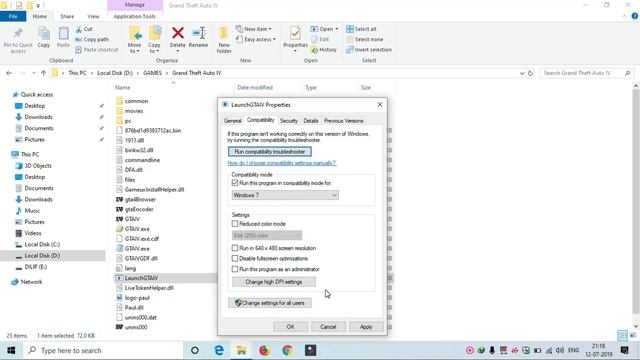Click Change settings for all users
Image resolution: width=640 pixels, height=360 pixels.
(x=270, y=303)
